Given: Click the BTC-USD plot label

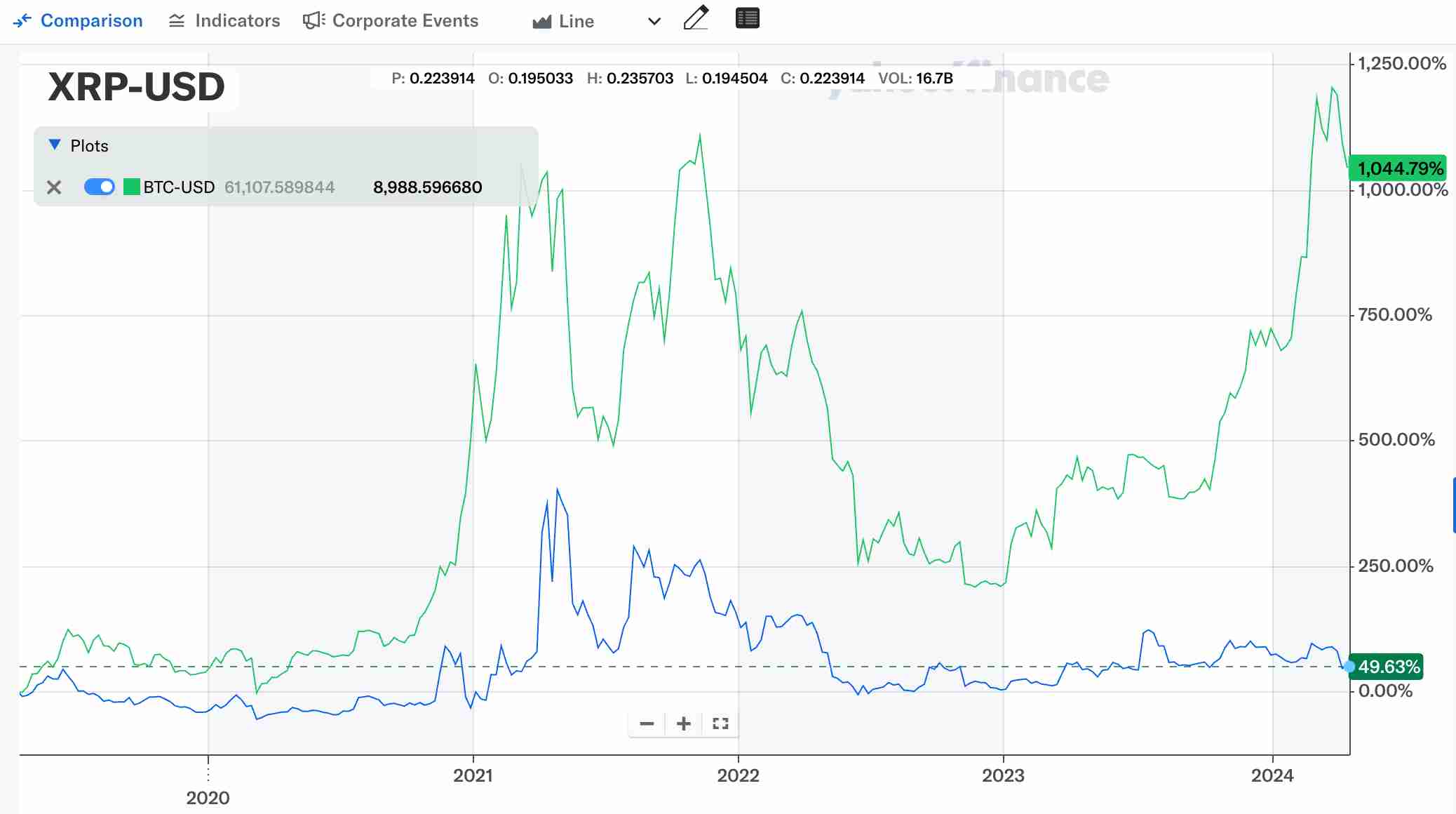Looking at the screenshot, I should tap(179, 187).
